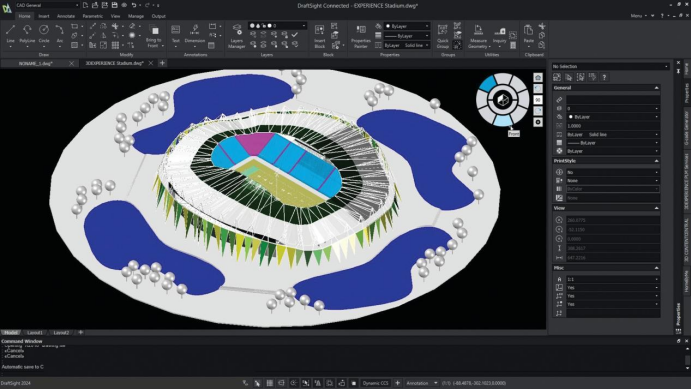Toggle the grid display status button
The image size is (692, 389).
point(269,383)
